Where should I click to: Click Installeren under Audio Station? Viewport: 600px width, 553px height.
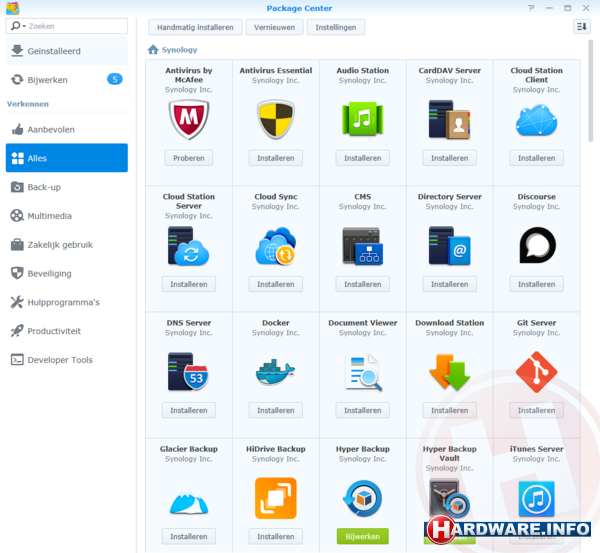point(362,158)
